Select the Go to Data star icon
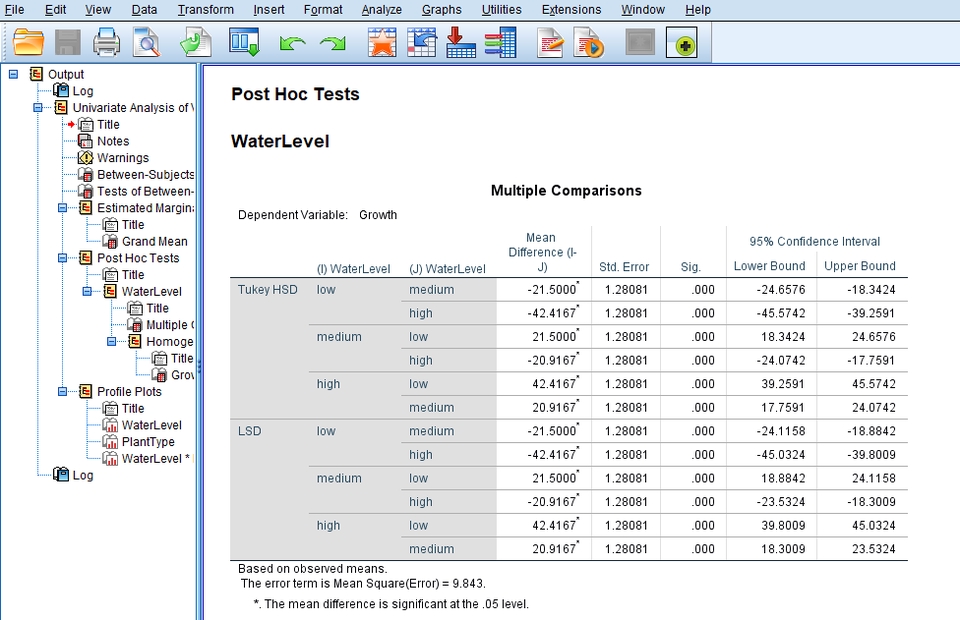The width and height of the screenshot is (960, 620). [381, 42]
